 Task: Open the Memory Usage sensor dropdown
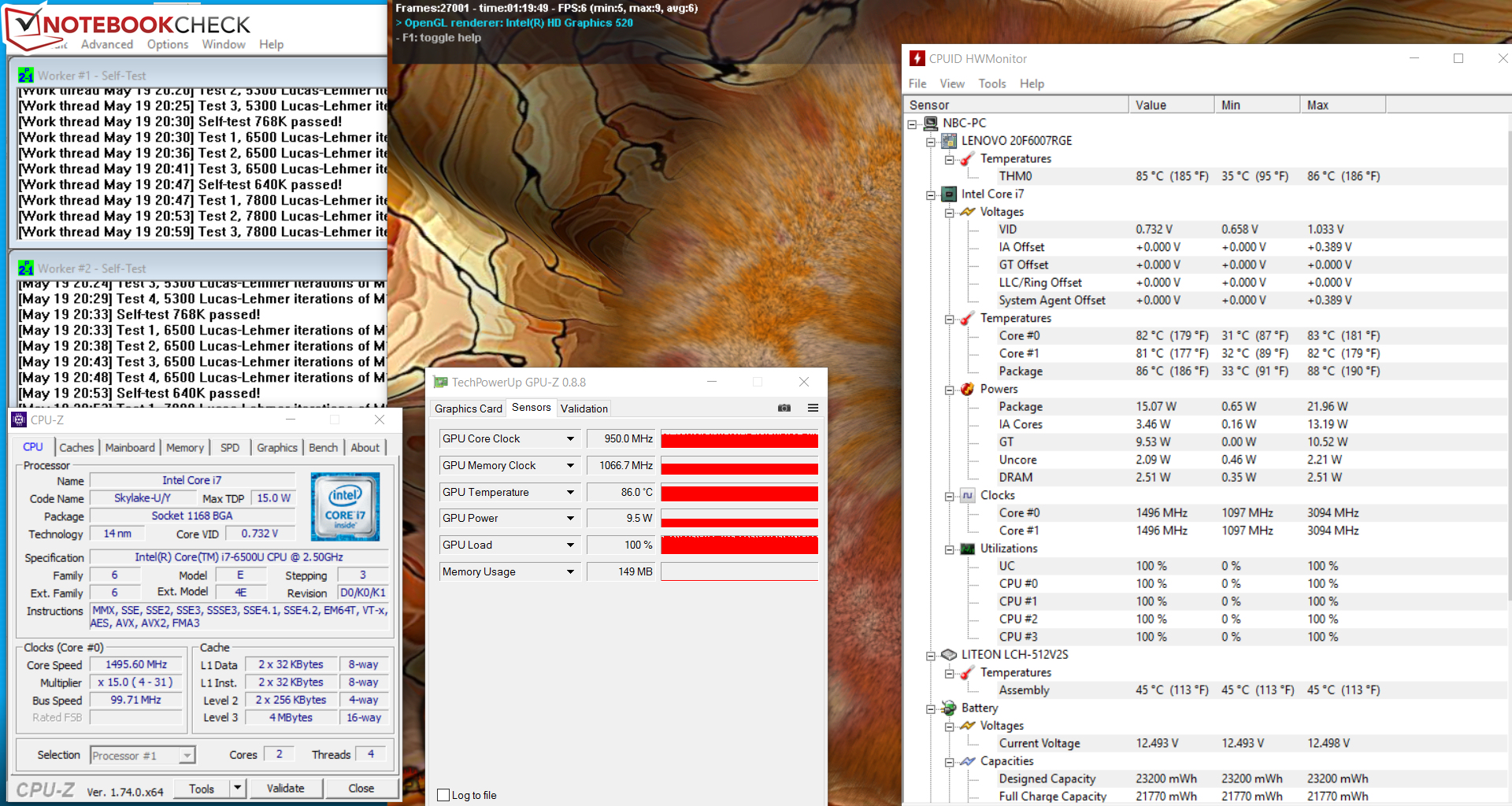pos(571,572)
